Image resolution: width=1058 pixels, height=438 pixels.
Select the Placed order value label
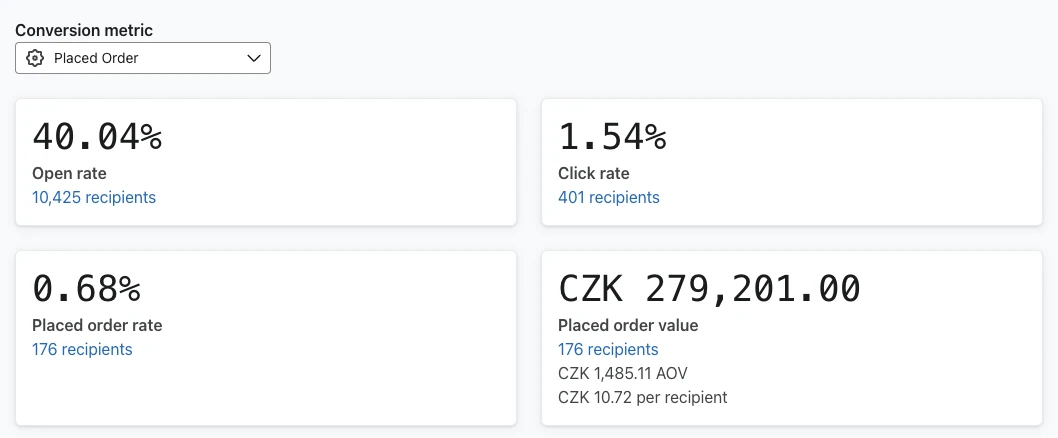628,325
